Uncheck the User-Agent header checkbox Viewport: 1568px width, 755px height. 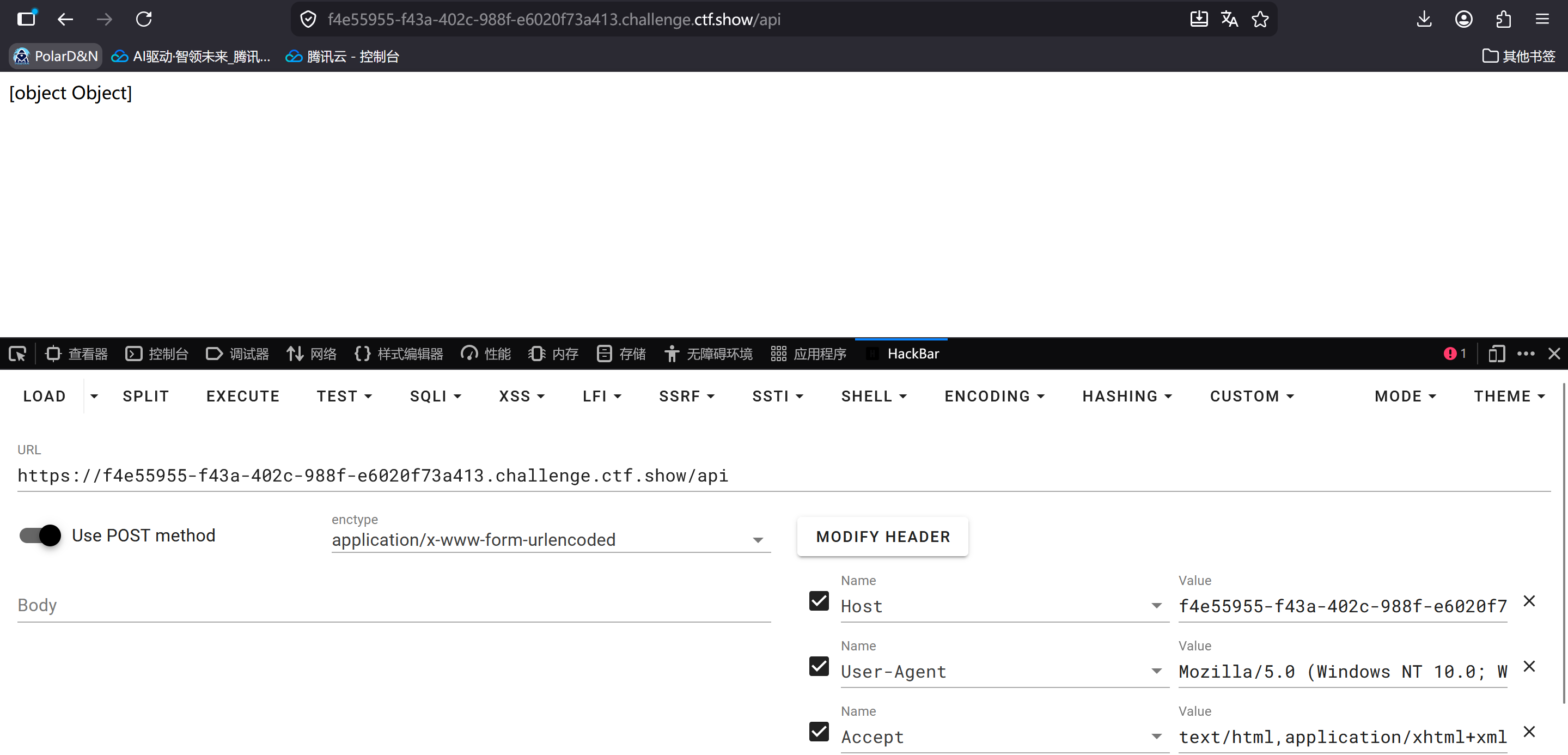pos(819,666)
